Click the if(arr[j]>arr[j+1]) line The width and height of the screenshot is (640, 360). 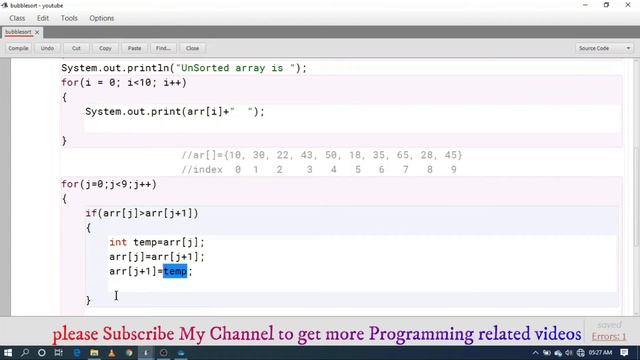[x=142, y=213]
